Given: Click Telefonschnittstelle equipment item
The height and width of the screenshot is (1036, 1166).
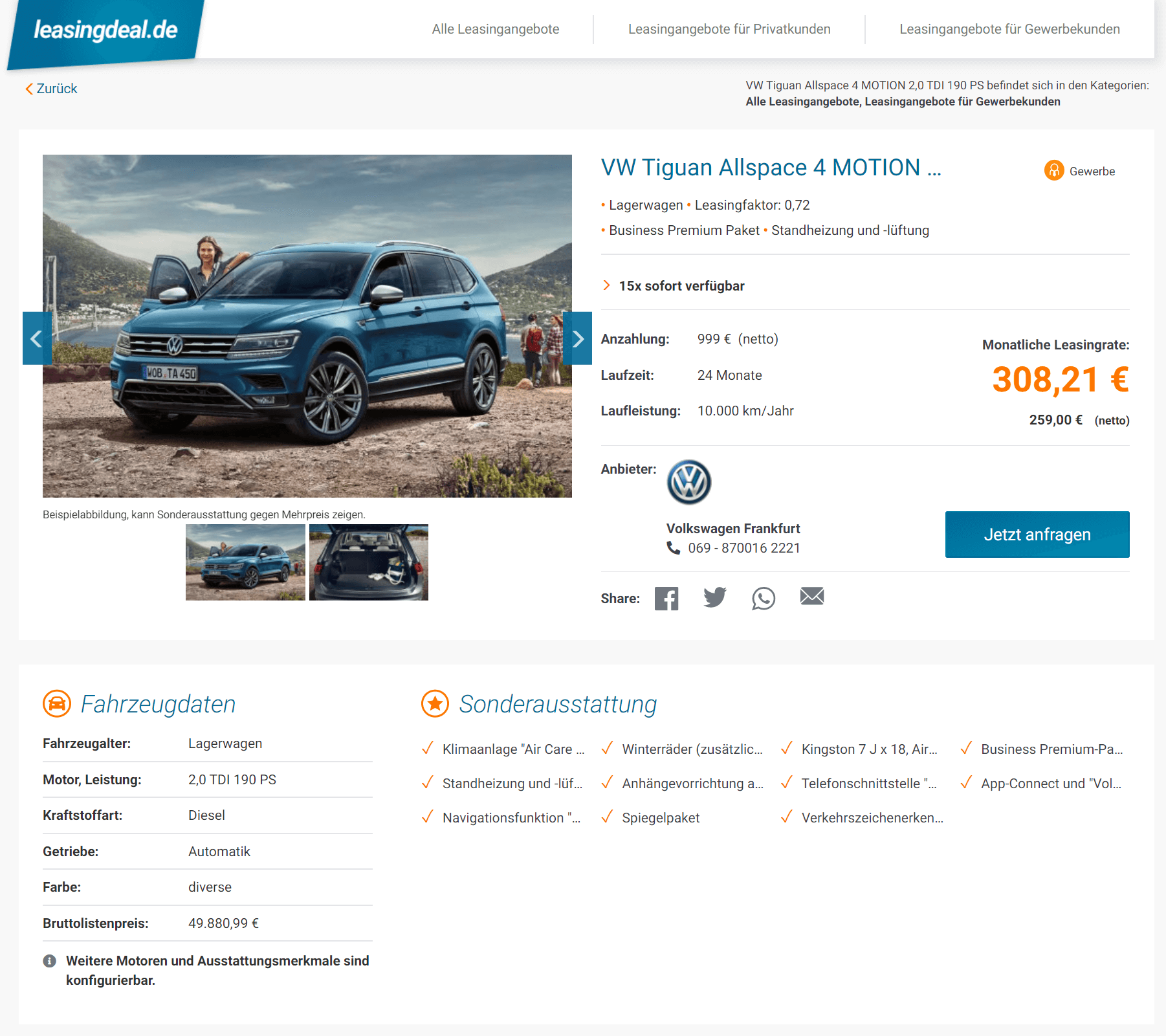Looking at the screenshot, I should tap(869, 784).
